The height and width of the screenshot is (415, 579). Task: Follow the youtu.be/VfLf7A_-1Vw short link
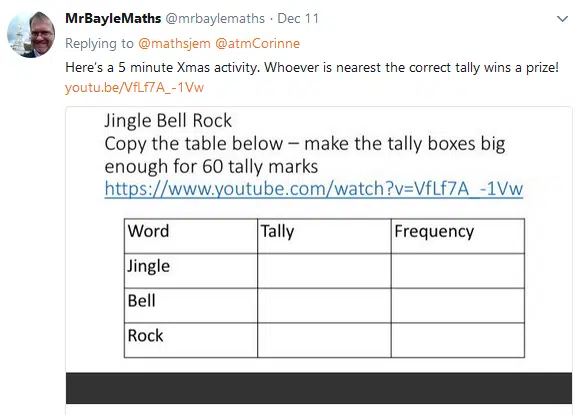(x=134, y=88)
